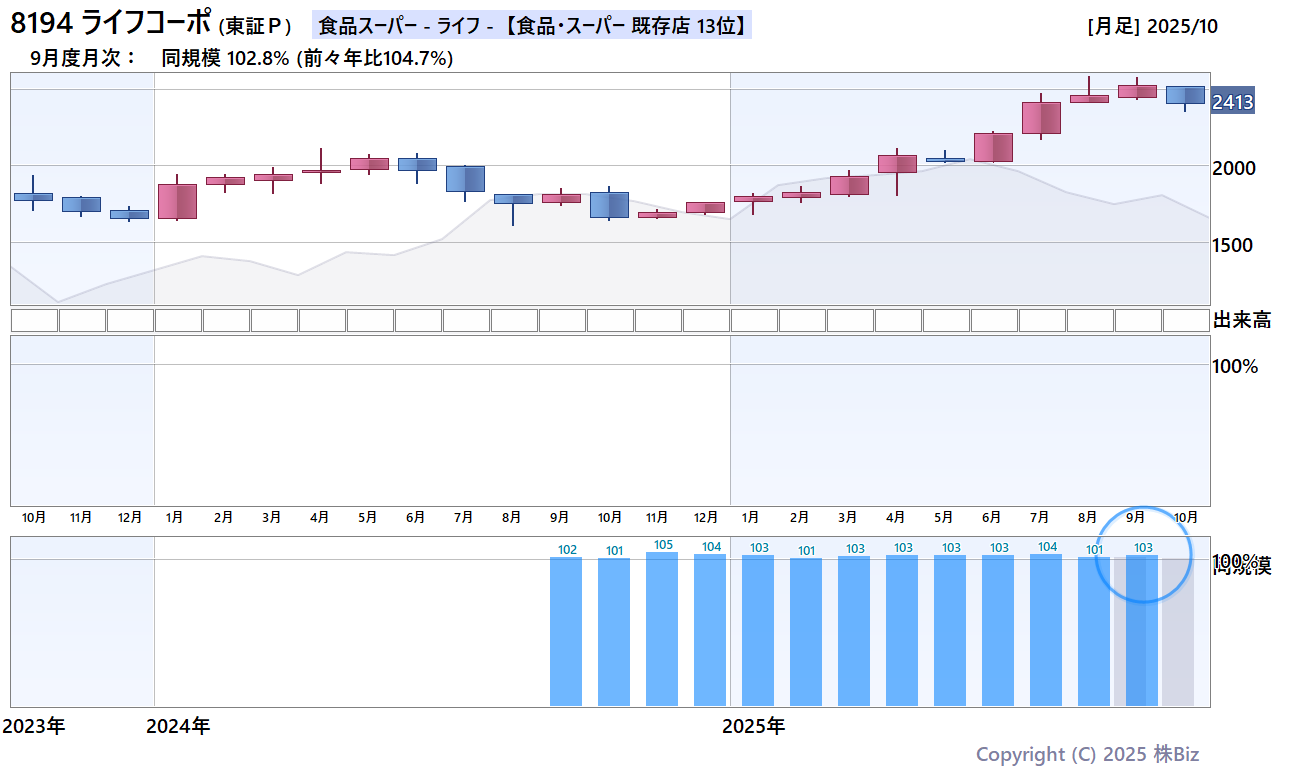Click the October 2025 blue candlestick
The height and width of the screenshot is (770, 1300).
click(1185, 95)
